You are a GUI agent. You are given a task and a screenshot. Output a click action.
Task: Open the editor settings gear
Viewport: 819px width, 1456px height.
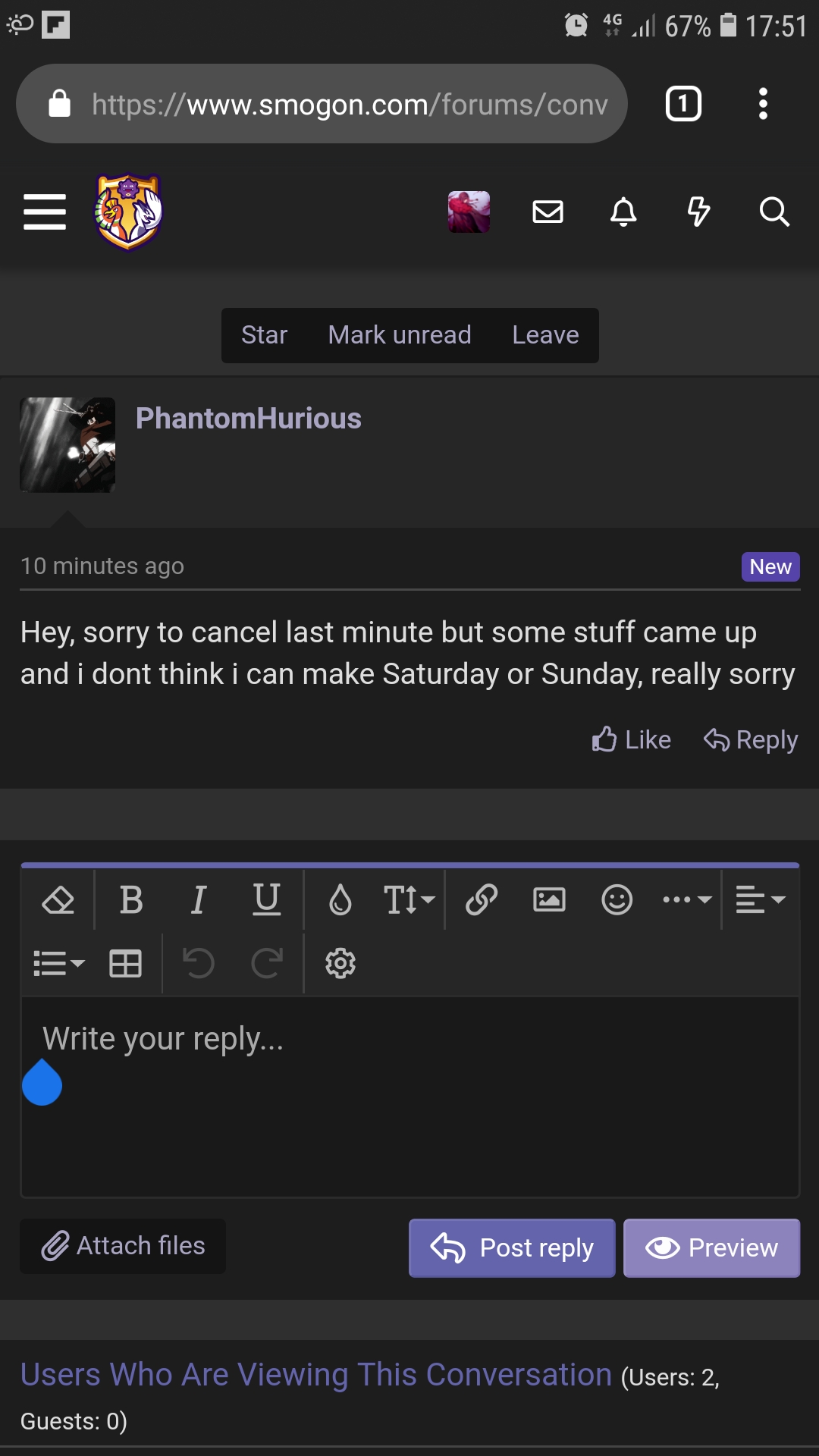(340, 963)
